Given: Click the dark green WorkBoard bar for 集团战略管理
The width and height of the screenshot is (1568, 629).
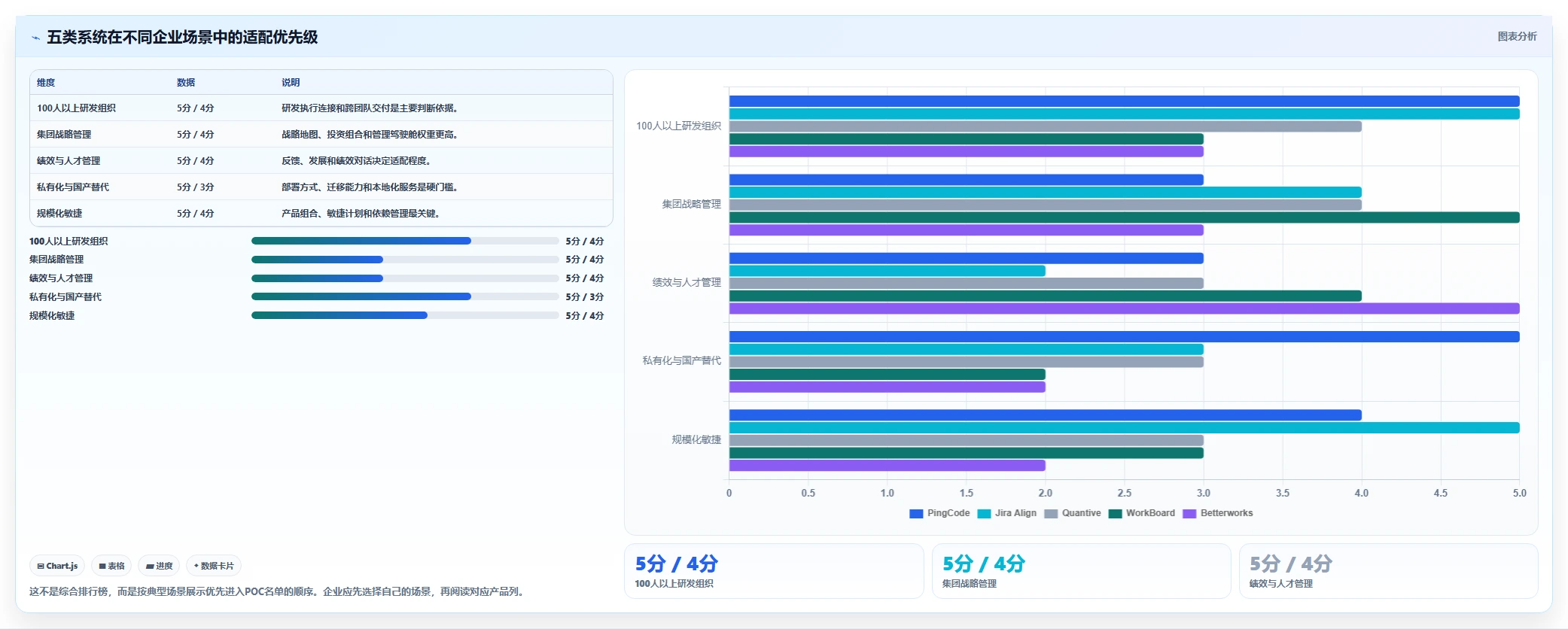Looking at the screenshot, I should tap(1124, 217).
